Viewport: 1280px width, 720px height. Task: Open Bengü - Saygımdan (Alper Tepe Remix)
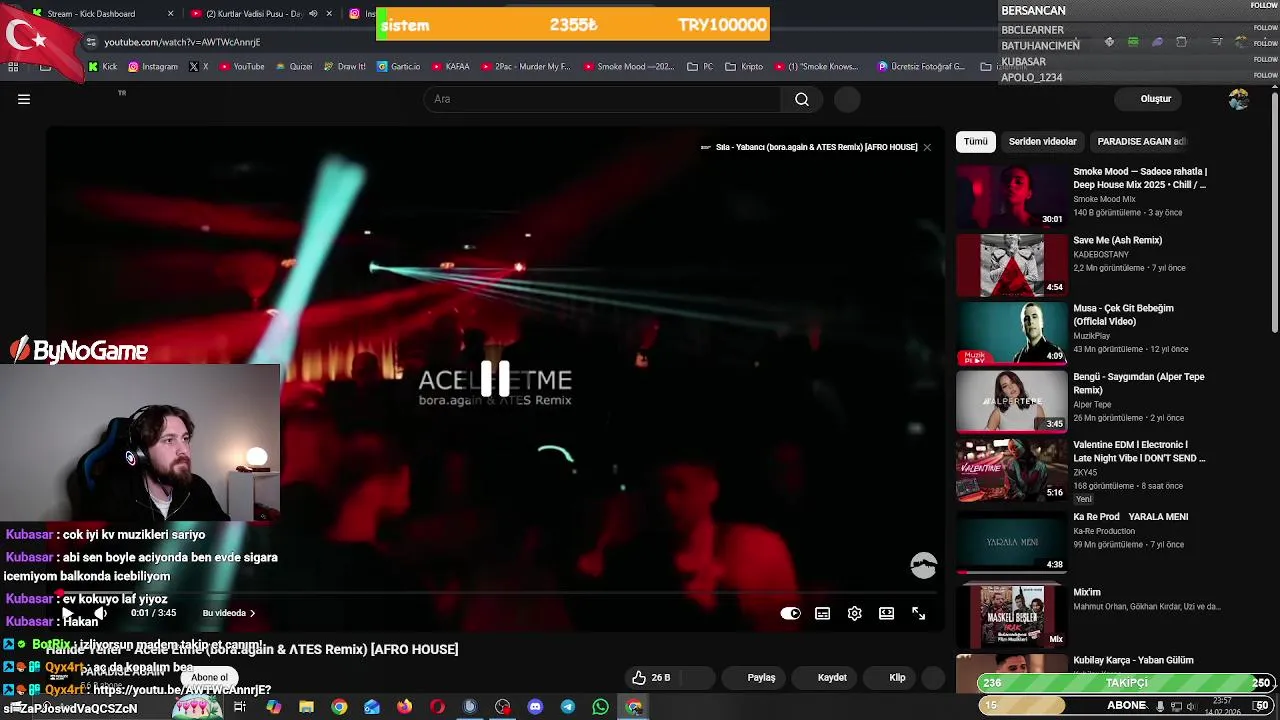[1138, 383]
